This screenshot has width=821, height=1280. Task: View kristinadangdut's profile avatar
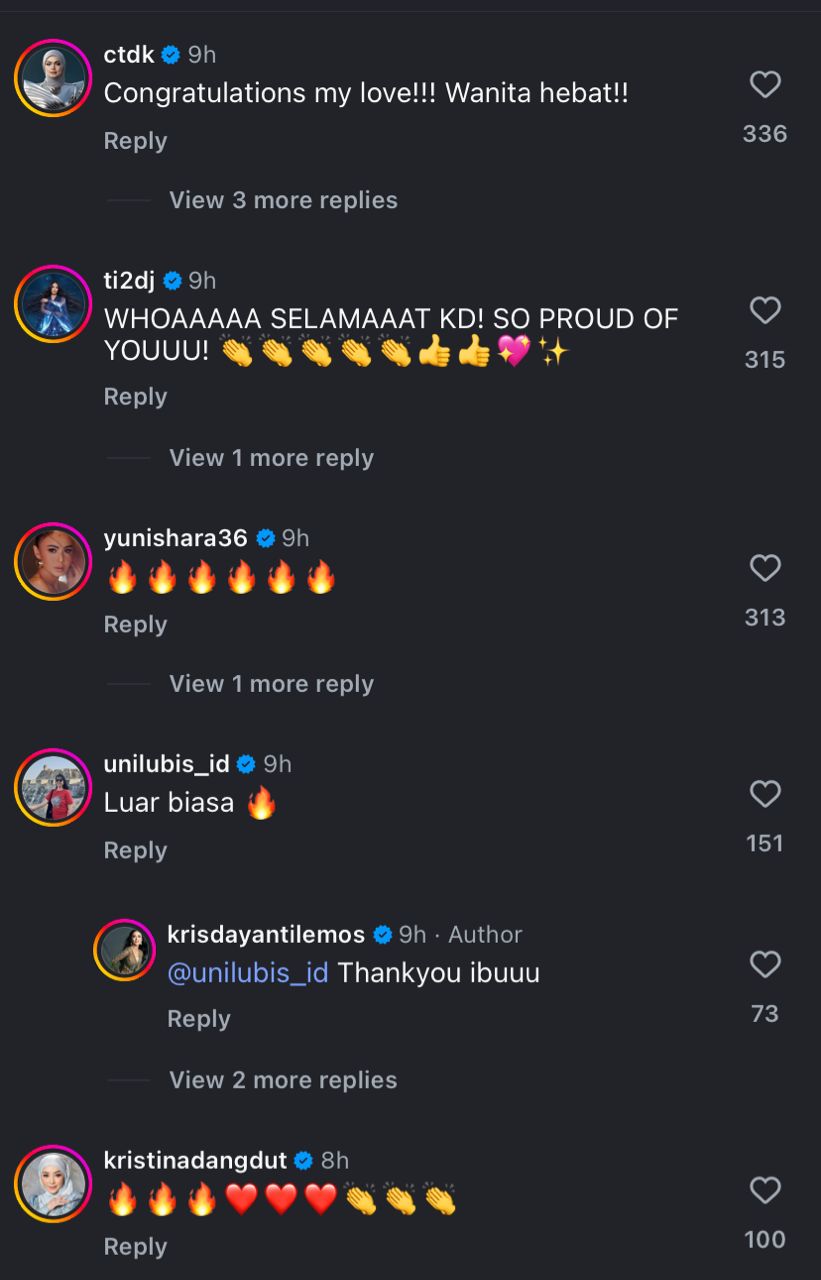pyautogui.click(x=53, y=1183)
